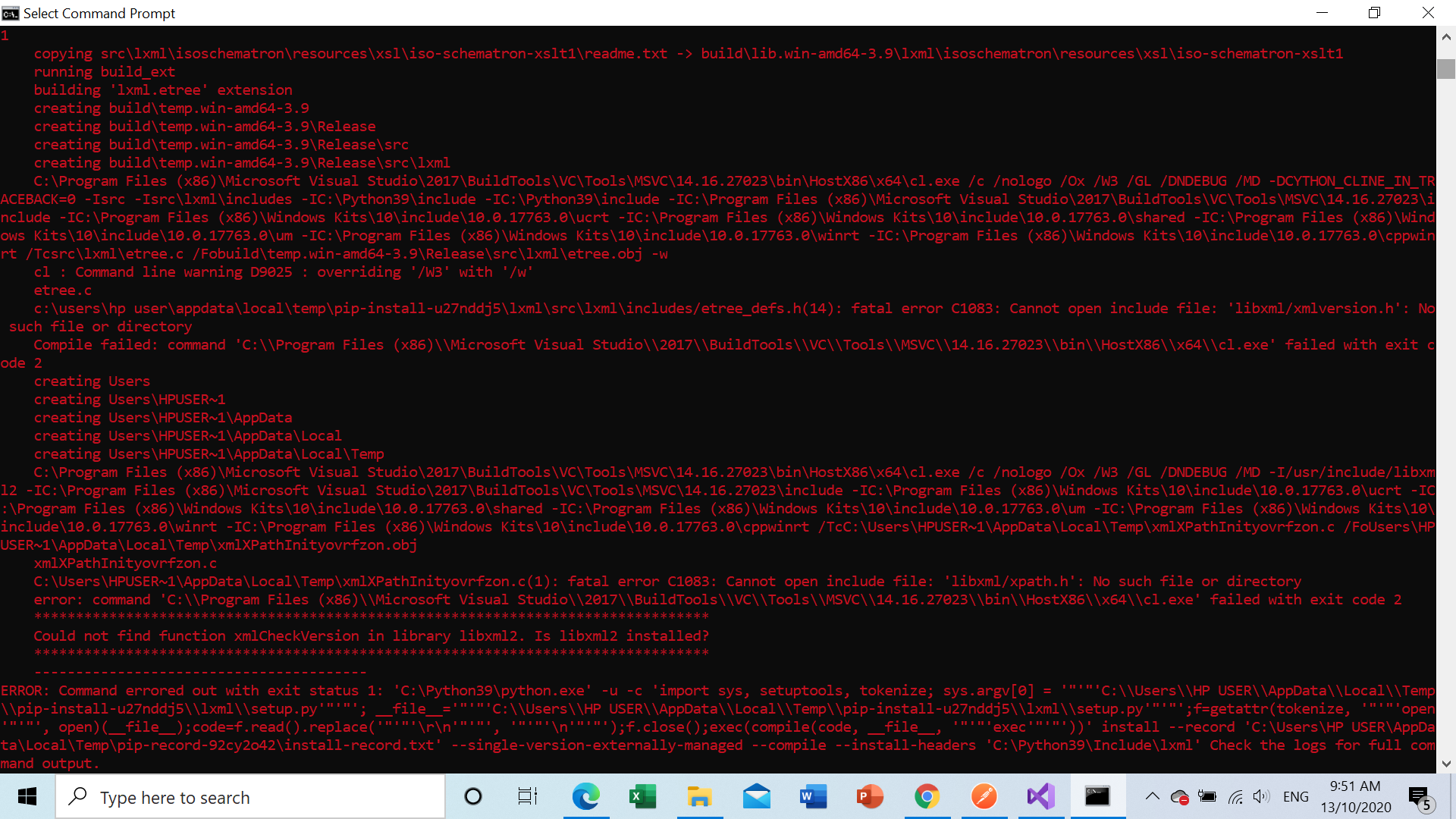Open the Wi-Fi network list
The width and height of the screenshot is (1456, 819).
tap(1235, 796)
